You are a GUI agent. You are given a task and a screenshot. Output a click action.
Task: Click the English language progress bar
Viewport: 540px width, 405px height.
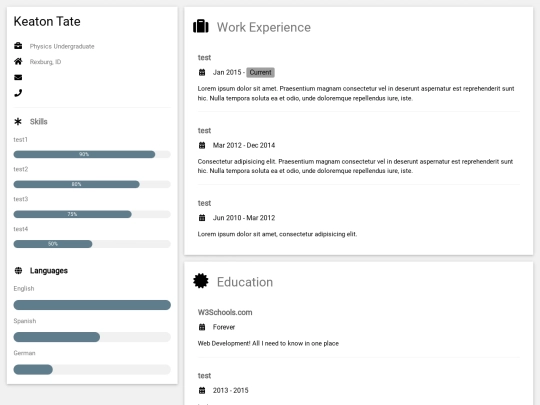92,305
